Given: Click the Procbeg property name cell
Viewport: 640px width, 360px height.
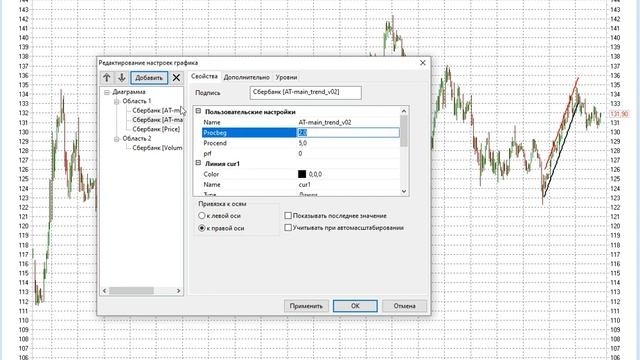Looking at the screenshot, I should pyautogui.click(x=249, y=133).
